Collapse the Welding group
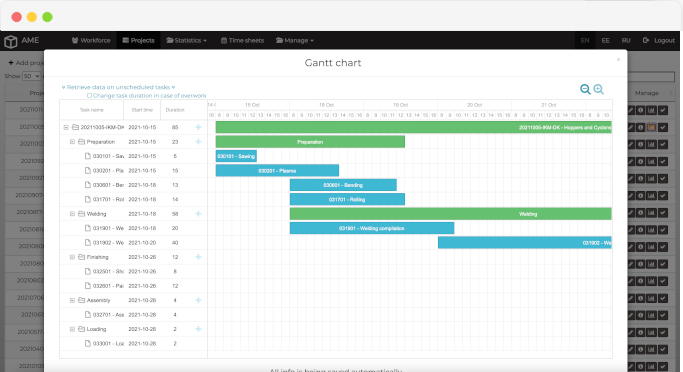This screenshot has width=683, height=372. click(x=72, y=213)
